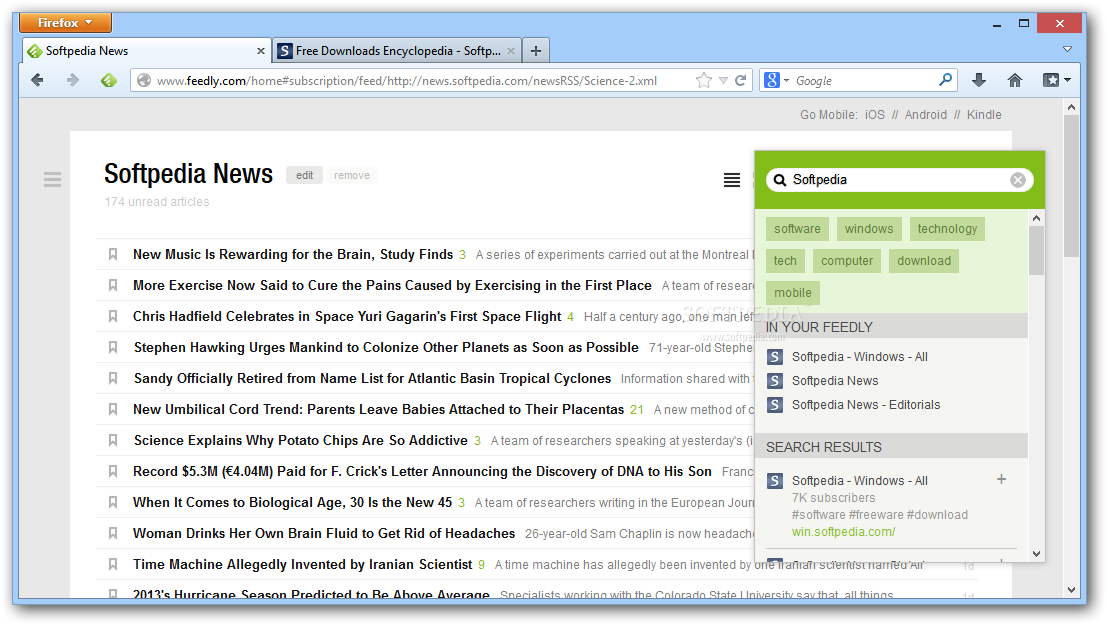Click the remove button beside Softpedia News

352,175
